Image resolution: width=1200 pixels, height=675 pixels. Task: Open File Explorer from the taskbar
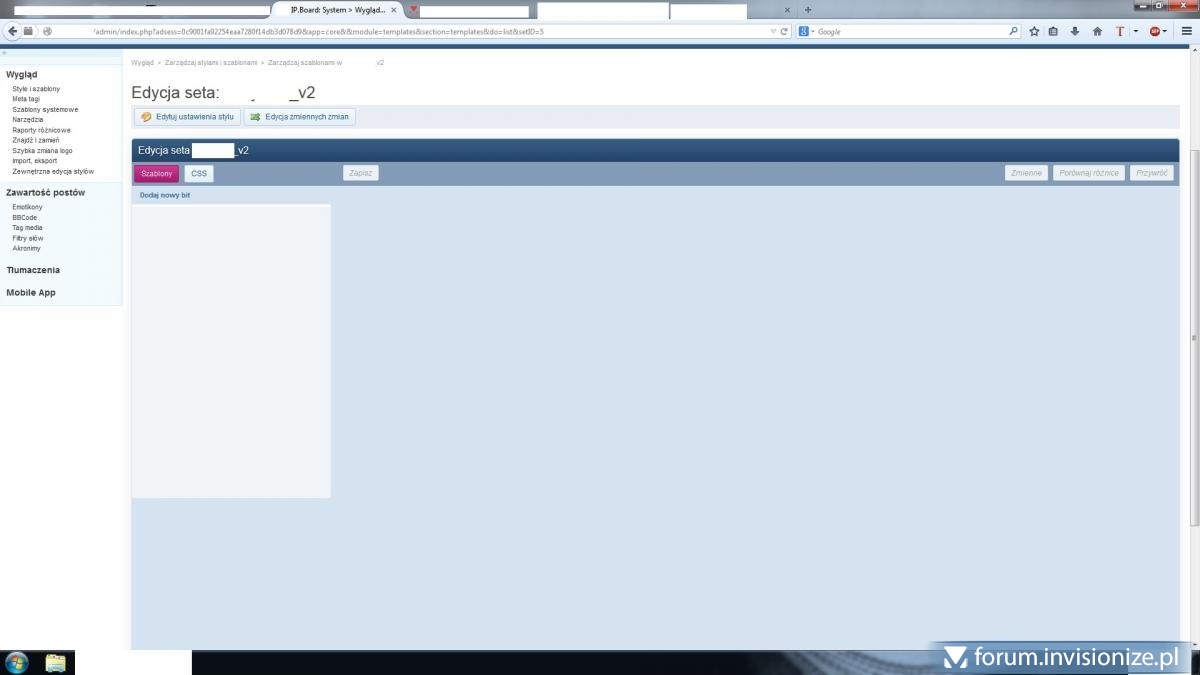coord(55,662)
